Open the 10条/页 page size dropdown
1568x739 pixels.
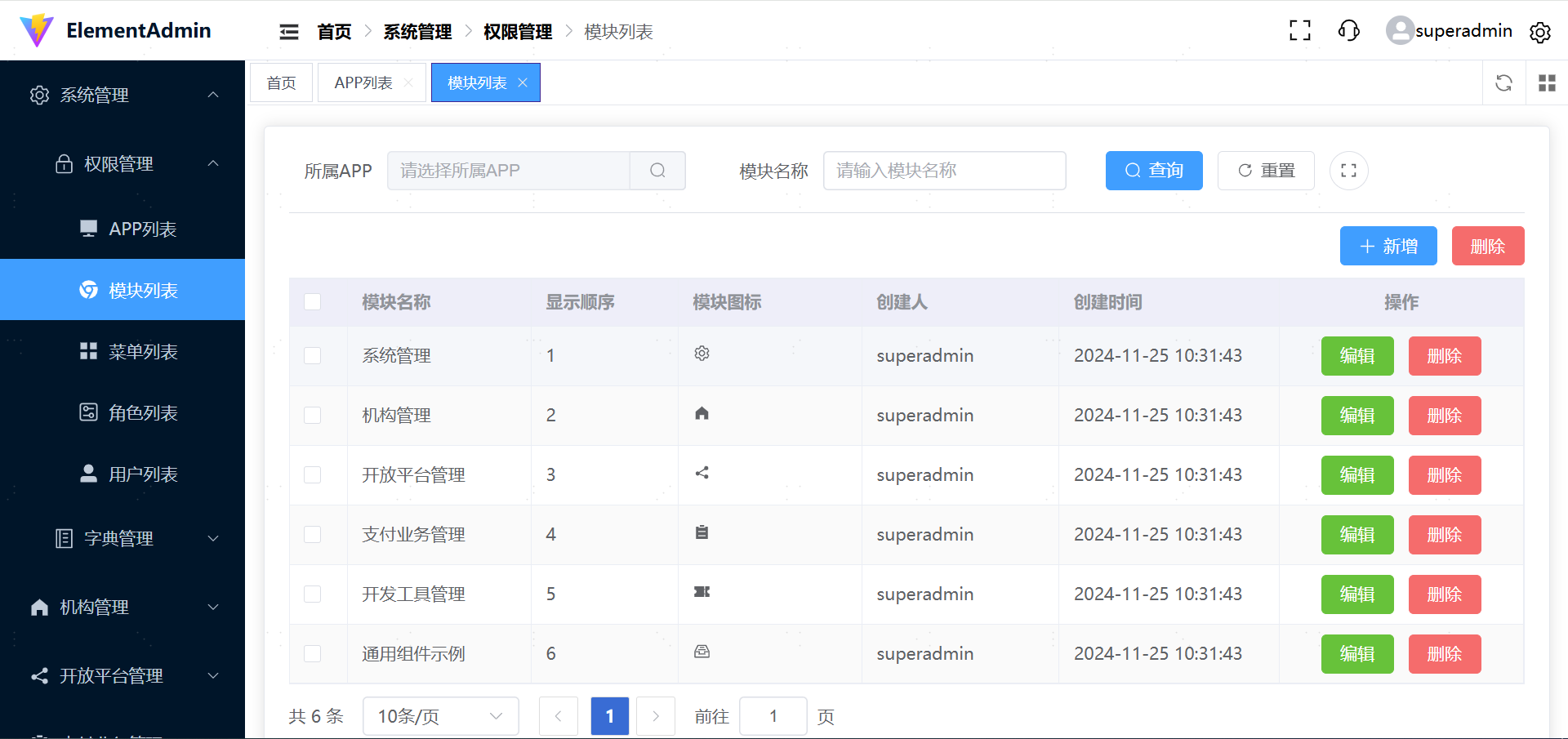pyautogui.click(x=441, y=716)
